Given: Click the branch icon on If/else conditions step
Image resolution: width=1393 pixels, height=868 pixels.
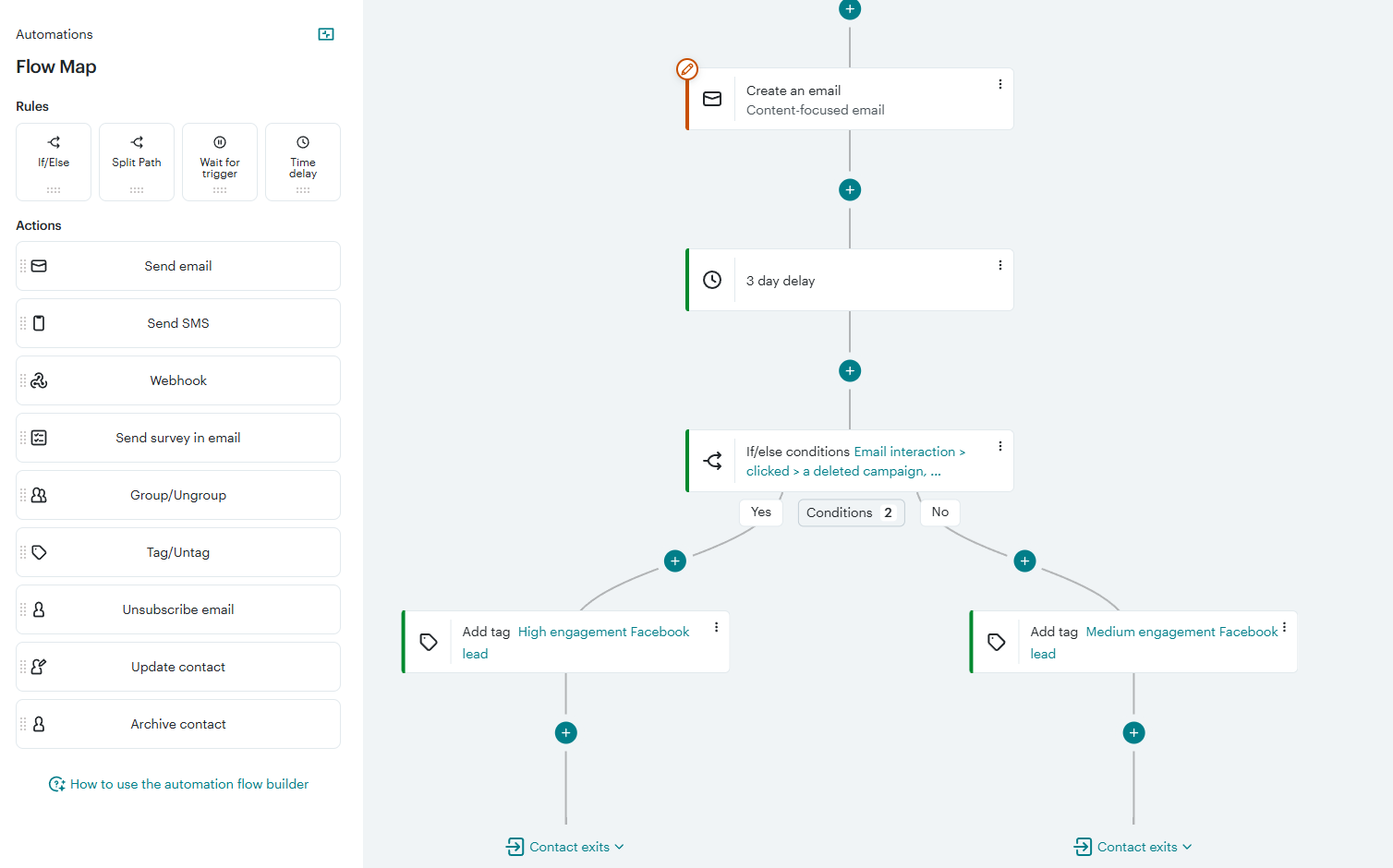Looking at the screenshot, I should [712, 460].
